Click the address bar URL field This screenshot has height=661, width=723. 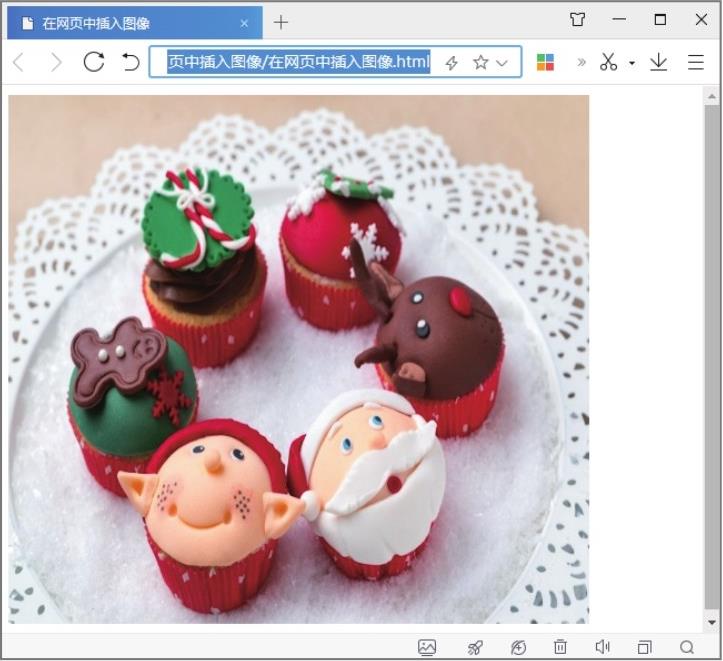point(298,62)
